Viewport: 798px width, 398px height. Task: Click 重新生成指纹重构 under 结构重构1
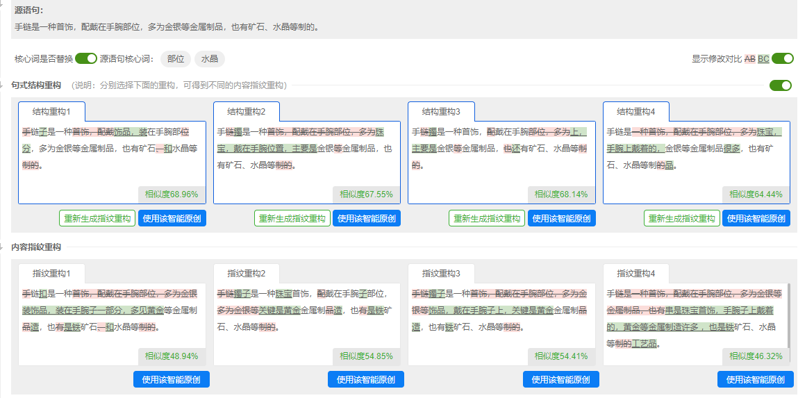97,218
